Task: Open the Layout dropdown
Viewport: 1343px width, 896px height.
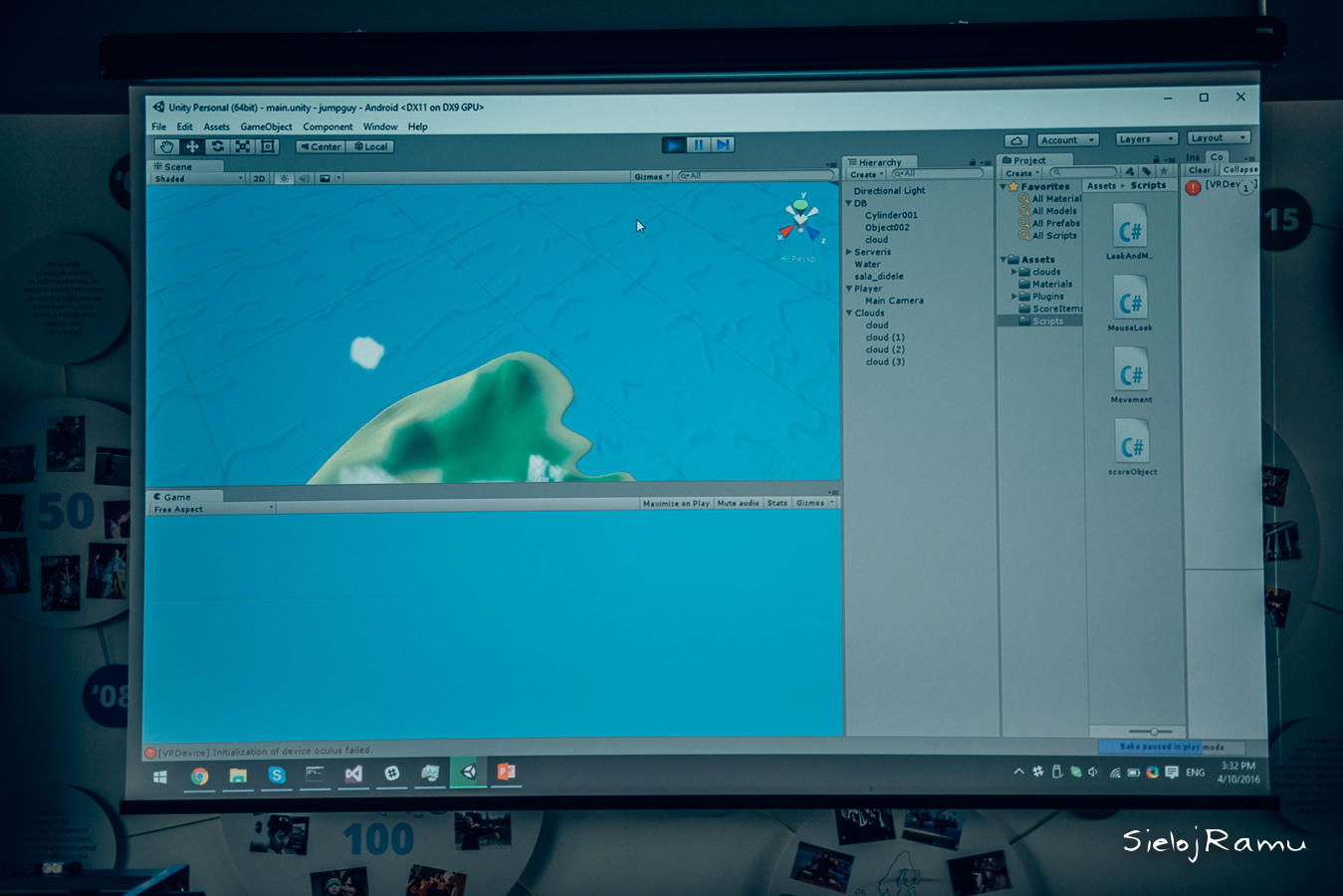Action: click(1218, 138)
